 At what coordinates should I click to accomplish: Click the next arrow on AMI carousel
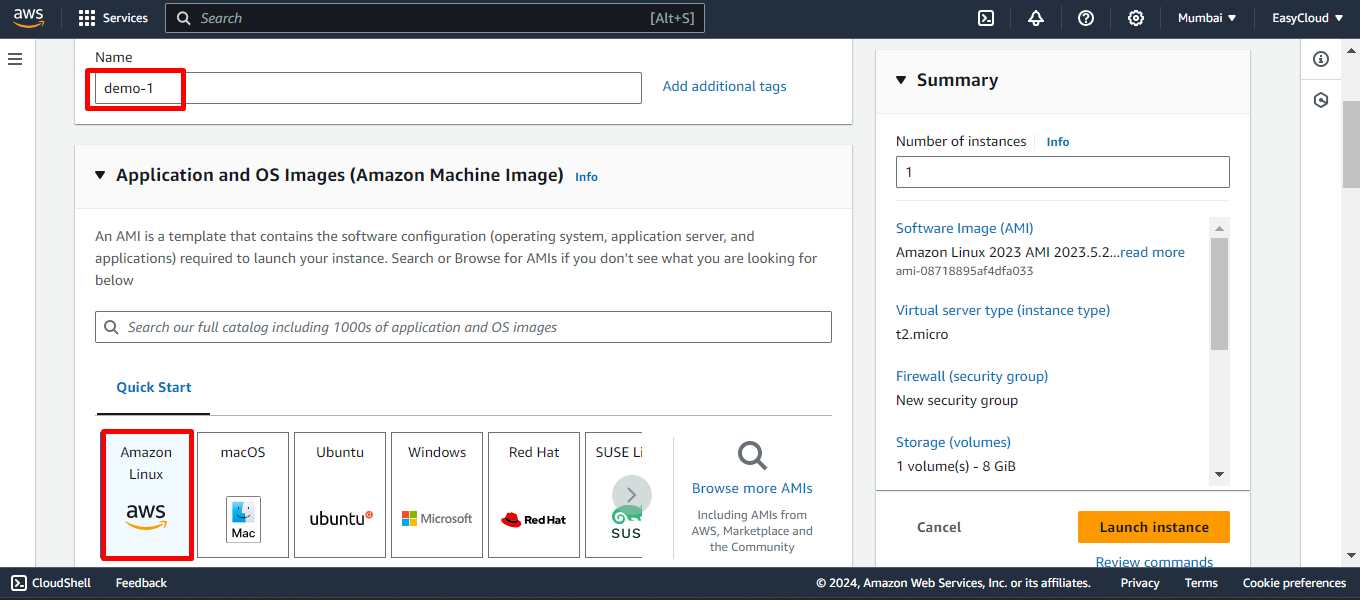[632, 495]
